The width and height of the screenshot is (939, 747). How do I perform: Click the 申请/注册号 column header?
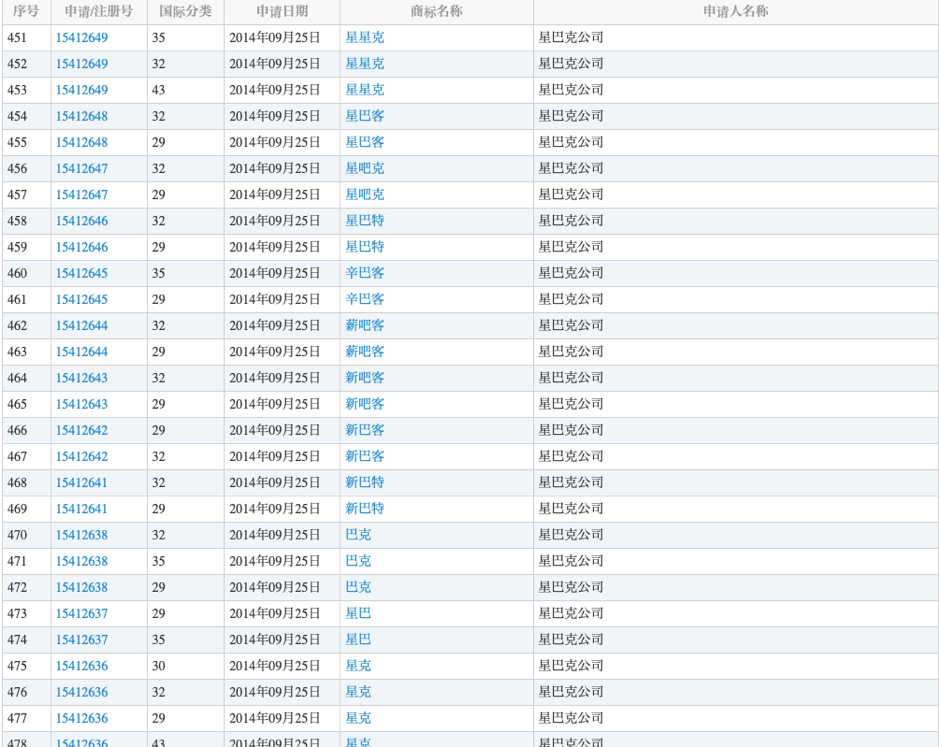[x=98, y=11]
